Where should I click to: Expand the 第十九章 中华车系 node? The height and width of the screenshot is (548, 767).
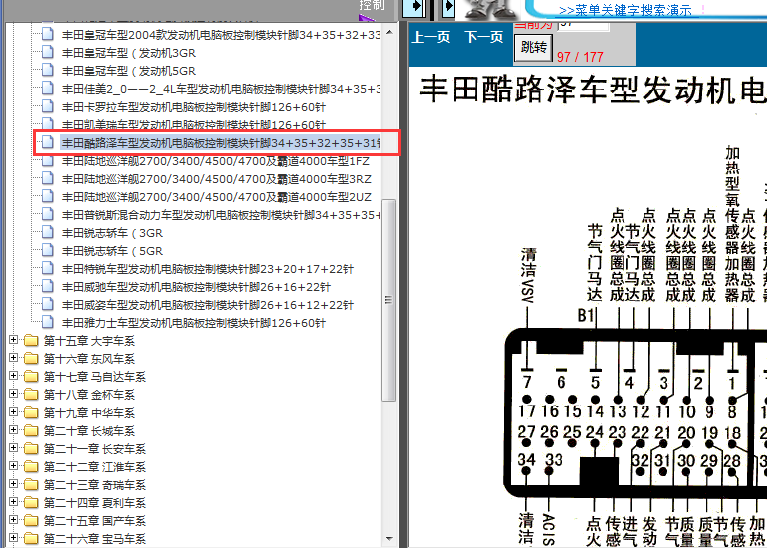[x=14, y=412]
